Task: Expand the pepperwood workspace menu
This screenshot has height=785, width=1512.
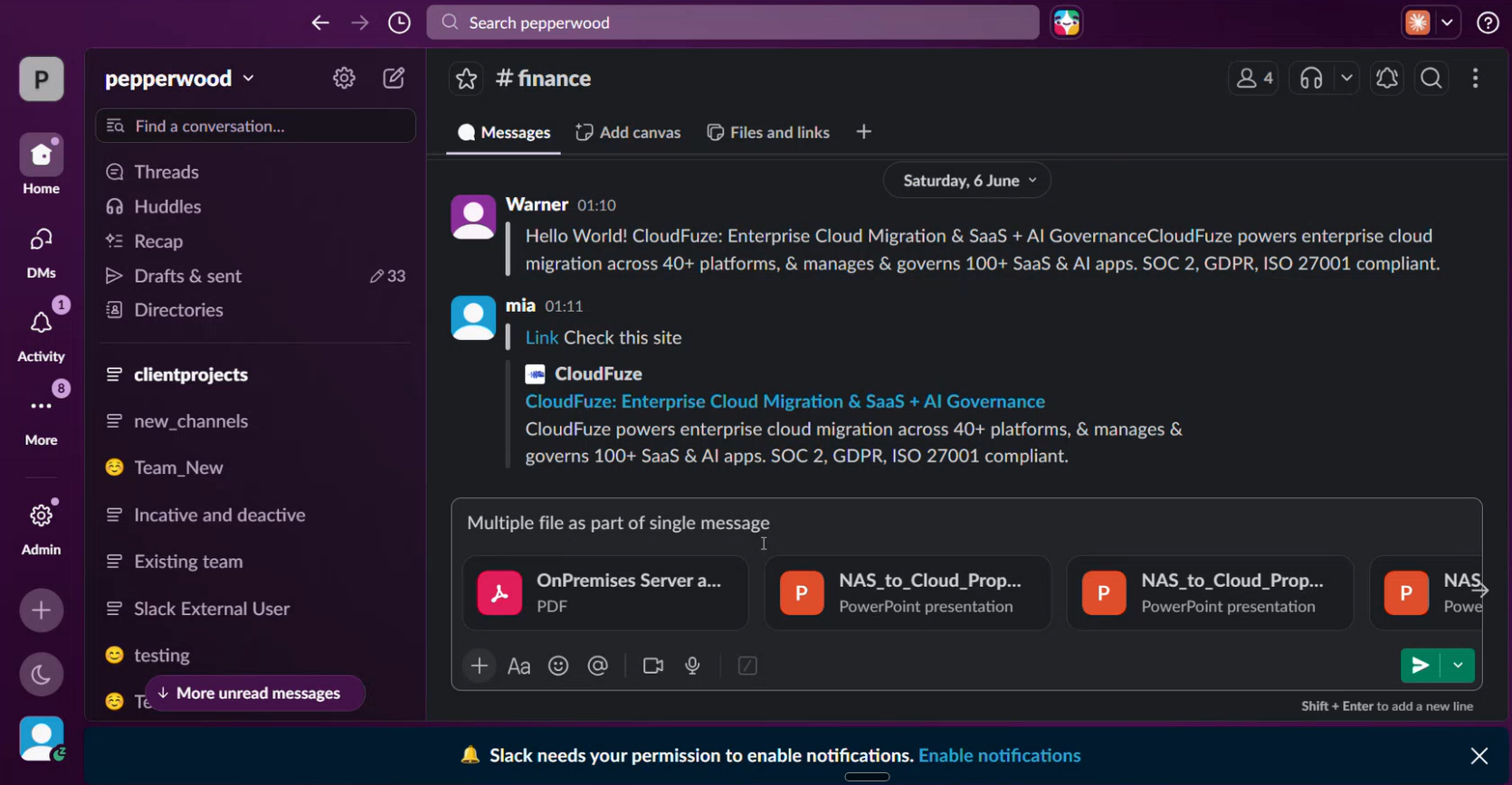Action: 179,79
